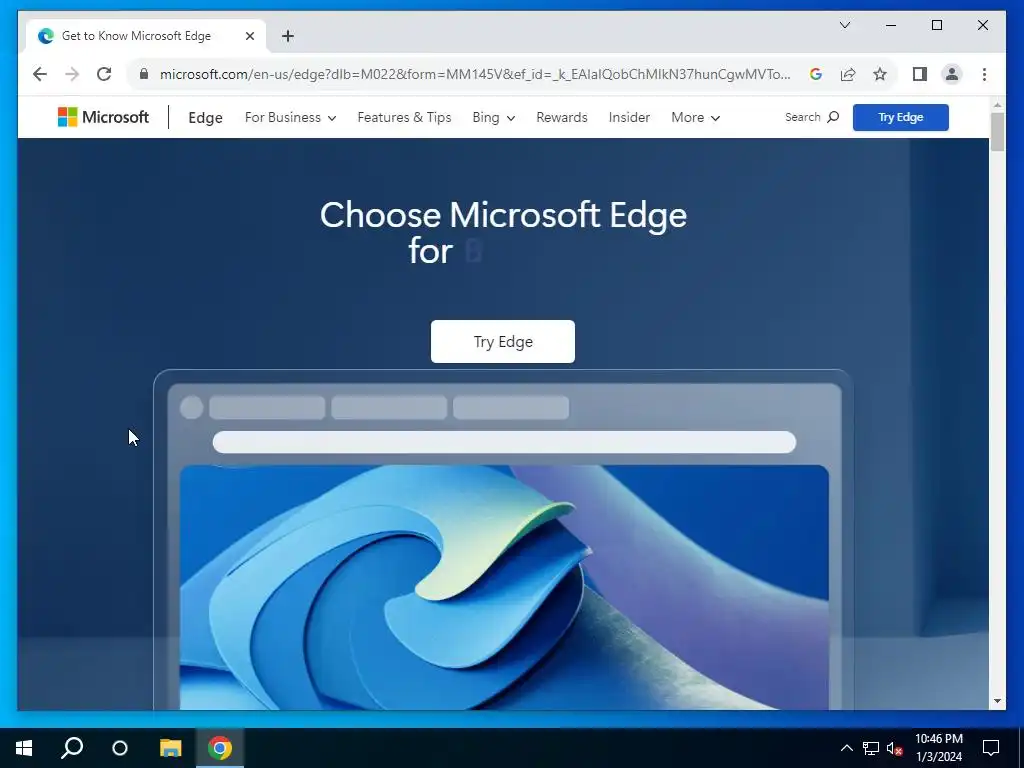Open Windows taskbar search
This screenshot has height=768, width=1024.
(72, 748)
